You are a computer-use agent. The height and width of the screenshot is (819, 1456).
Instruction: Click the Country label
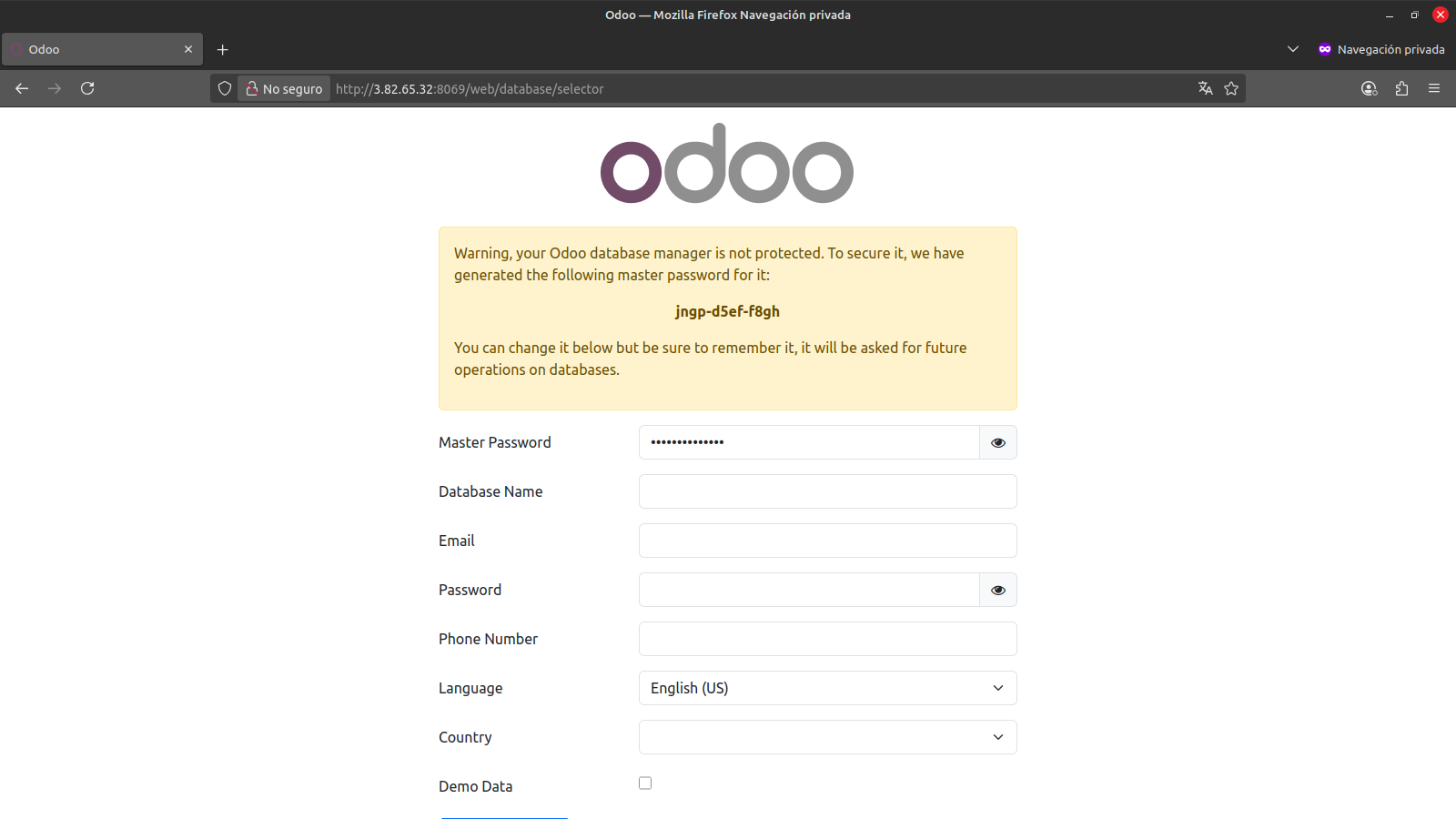pyautogui.click(x=465, y=737)
